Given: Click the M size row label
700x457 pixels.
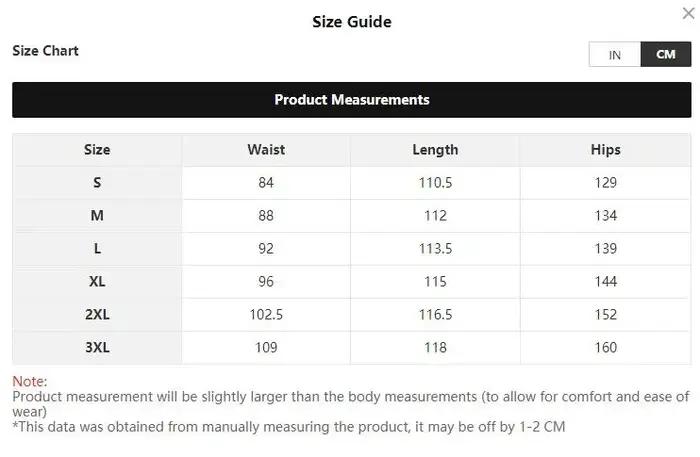Looking at the screenshot, I should coord(97,216).
